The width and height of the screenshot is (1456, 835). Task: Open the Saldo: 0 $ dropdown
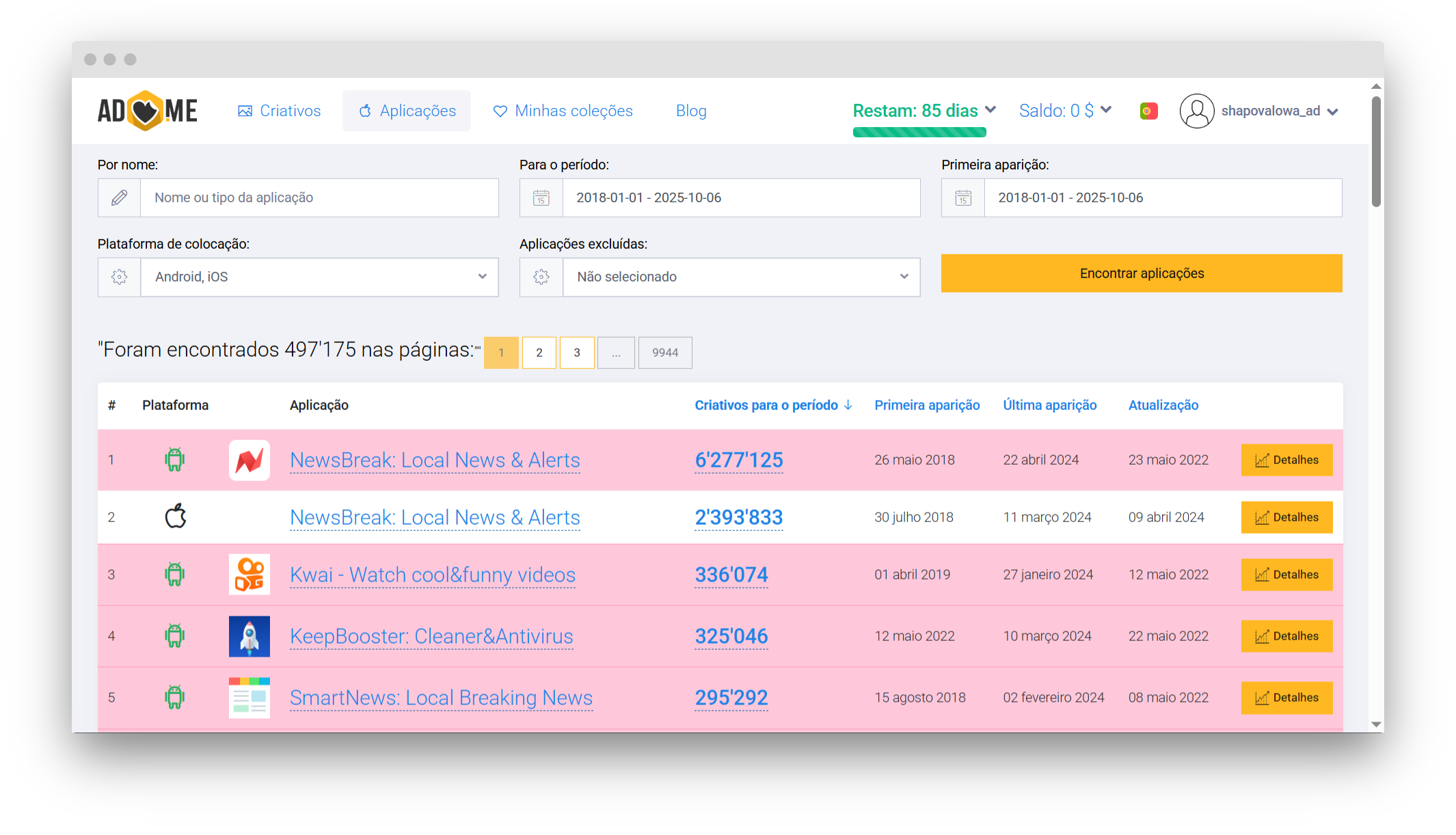[x=1064, y=111]
